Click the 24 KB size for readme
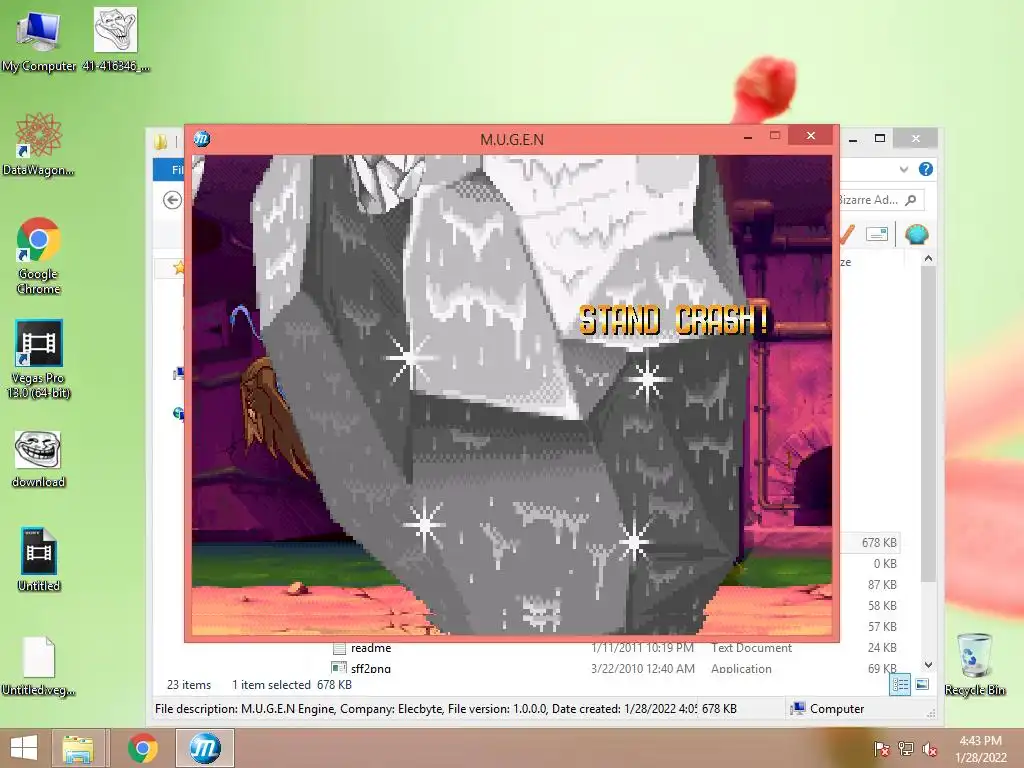 [x=882, y=647]
